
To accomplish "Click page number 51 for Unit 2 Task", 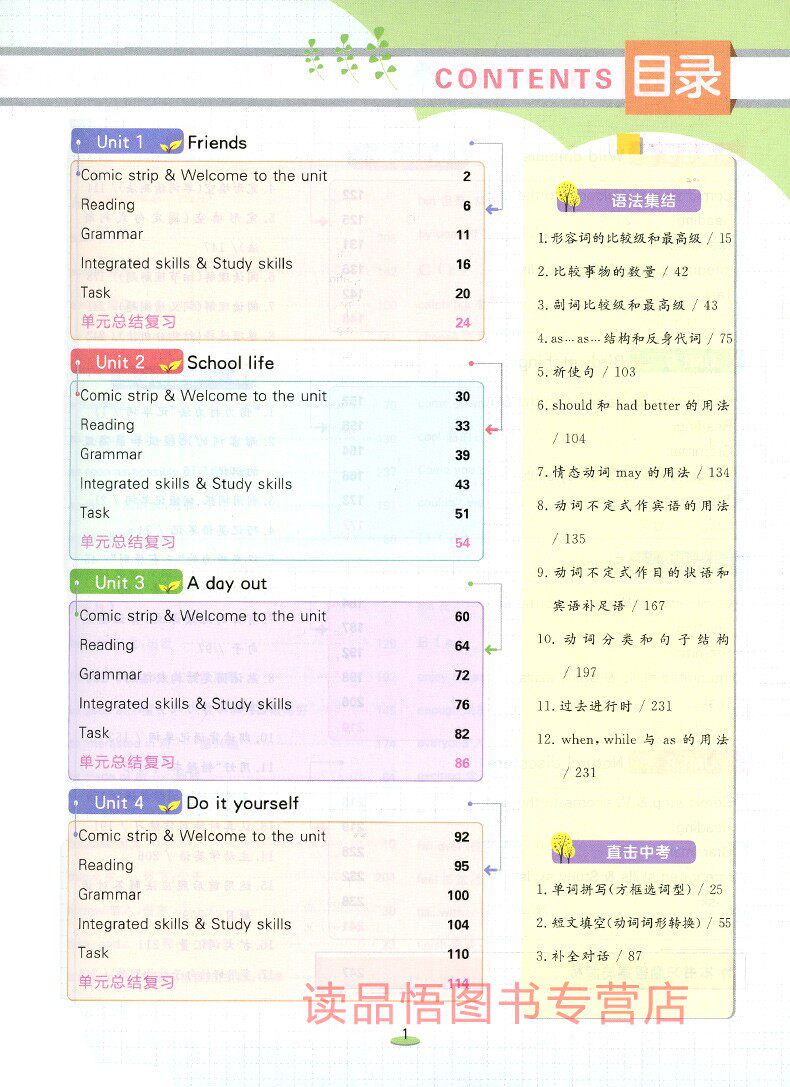I will 462,514.
